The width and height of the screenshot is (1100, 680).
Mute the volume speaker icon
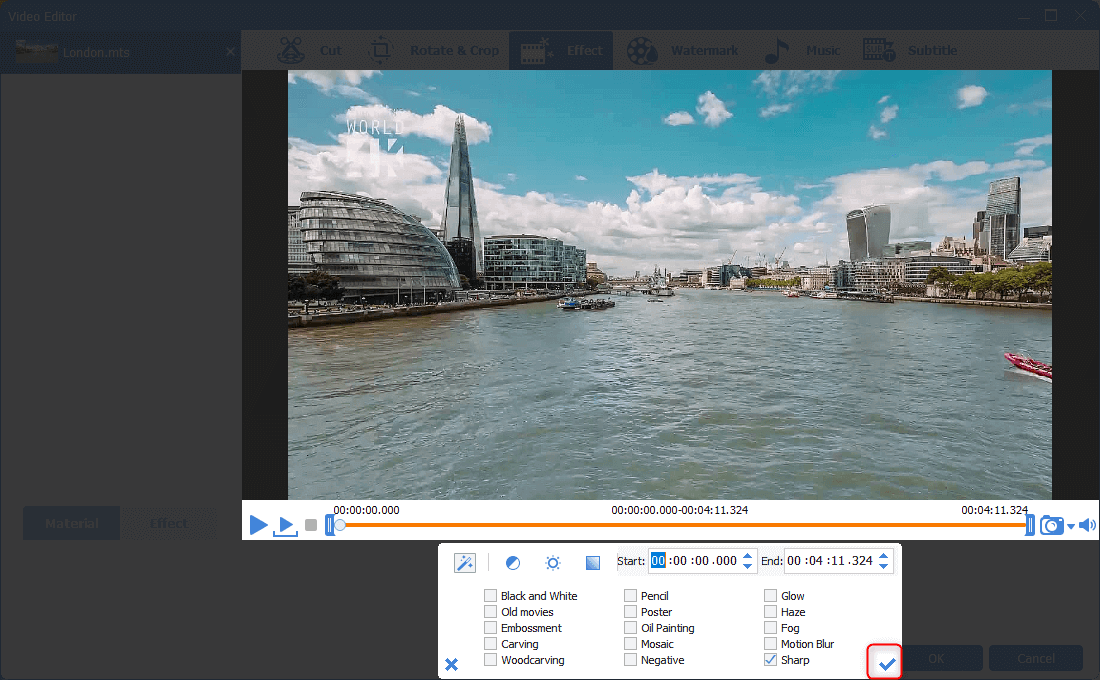click(1087, 525)
